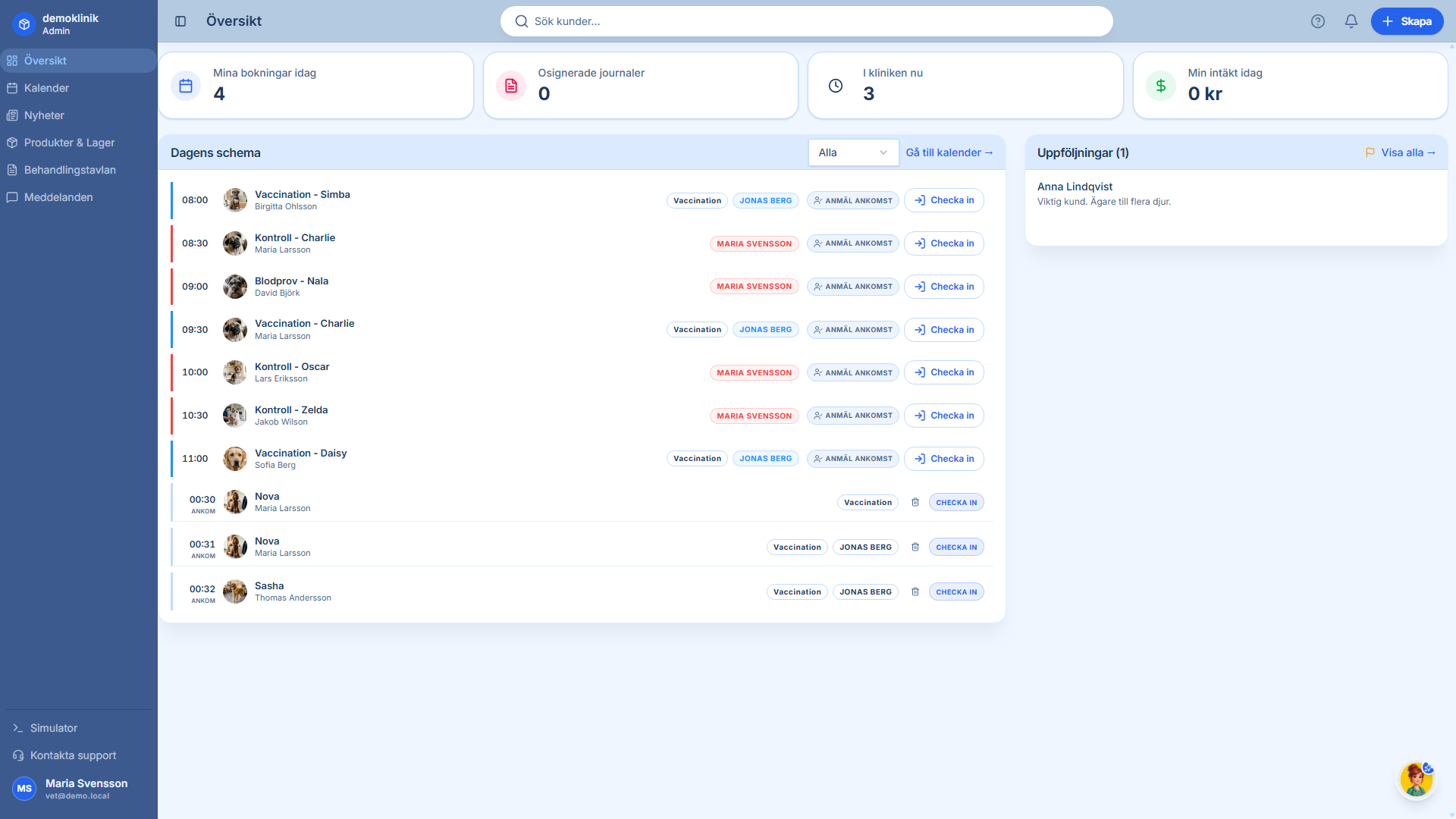Open Nyheter from the sidebar menu

(44, 115)
